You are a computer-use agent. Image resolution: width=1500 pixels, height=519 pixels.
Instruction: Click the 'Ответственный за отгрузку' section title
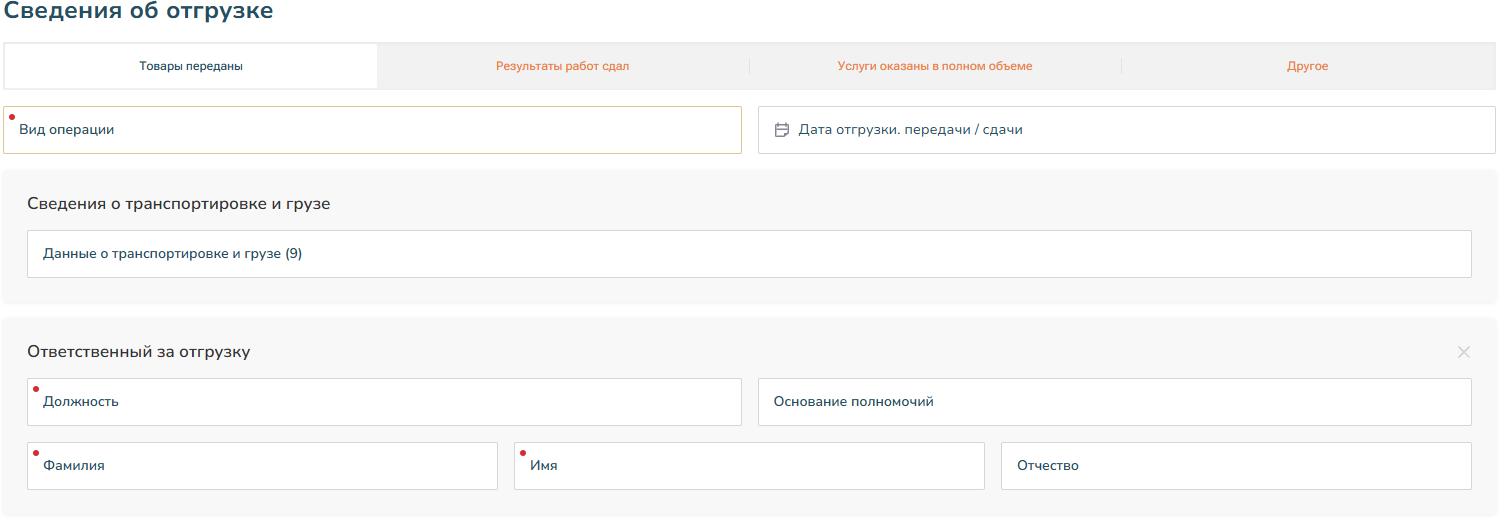(x=138, y=352)
